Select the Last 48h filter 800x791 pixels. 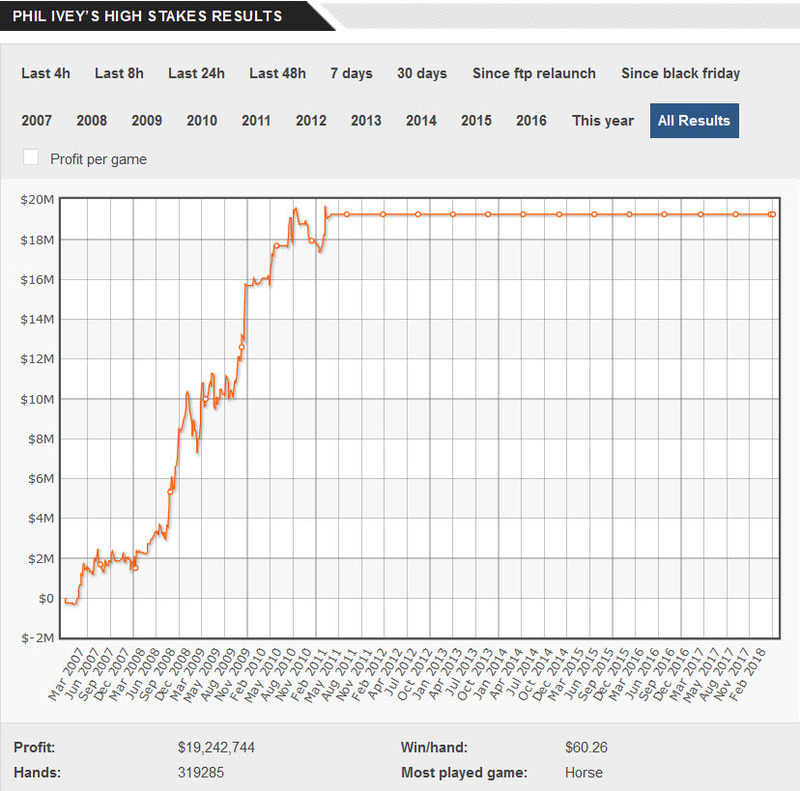278,73
